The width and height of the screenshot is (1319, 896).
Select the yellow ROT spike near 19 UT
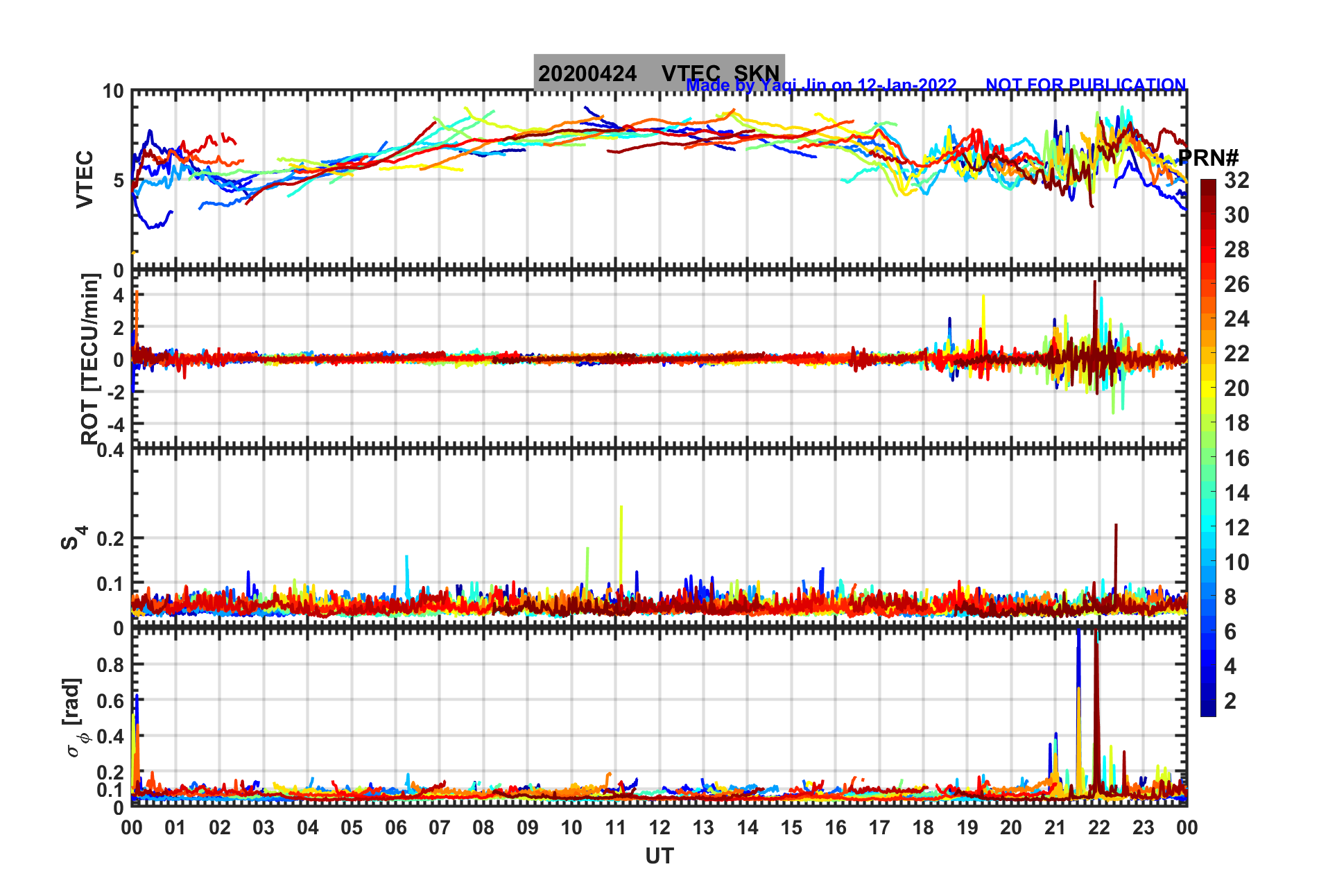(x=983, y=319)
